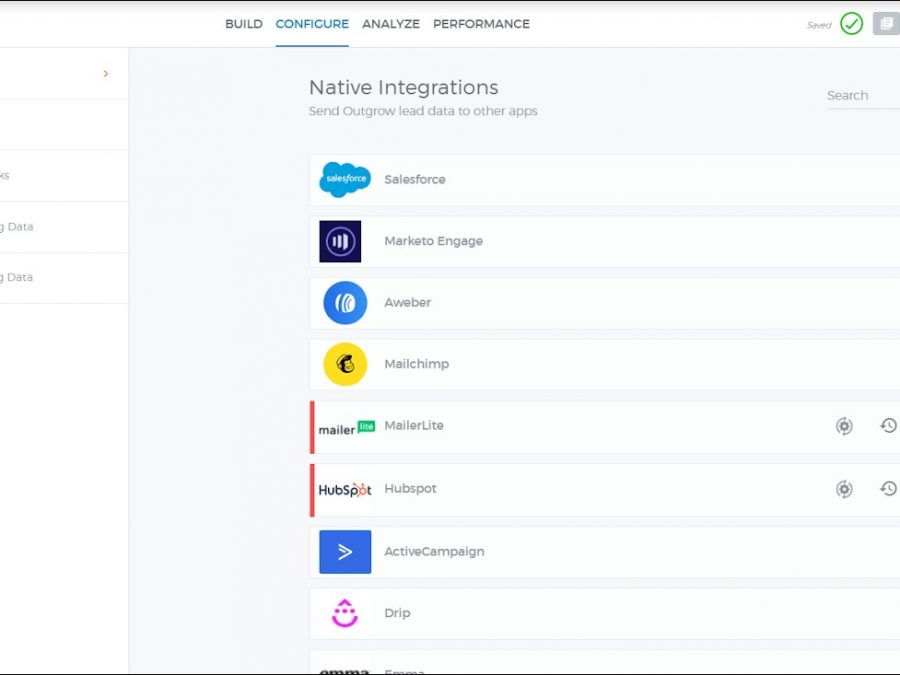The height and width of the screenshot is (675, 900).
Task: Open the Hubspot integration name
Action: [410, 489]
